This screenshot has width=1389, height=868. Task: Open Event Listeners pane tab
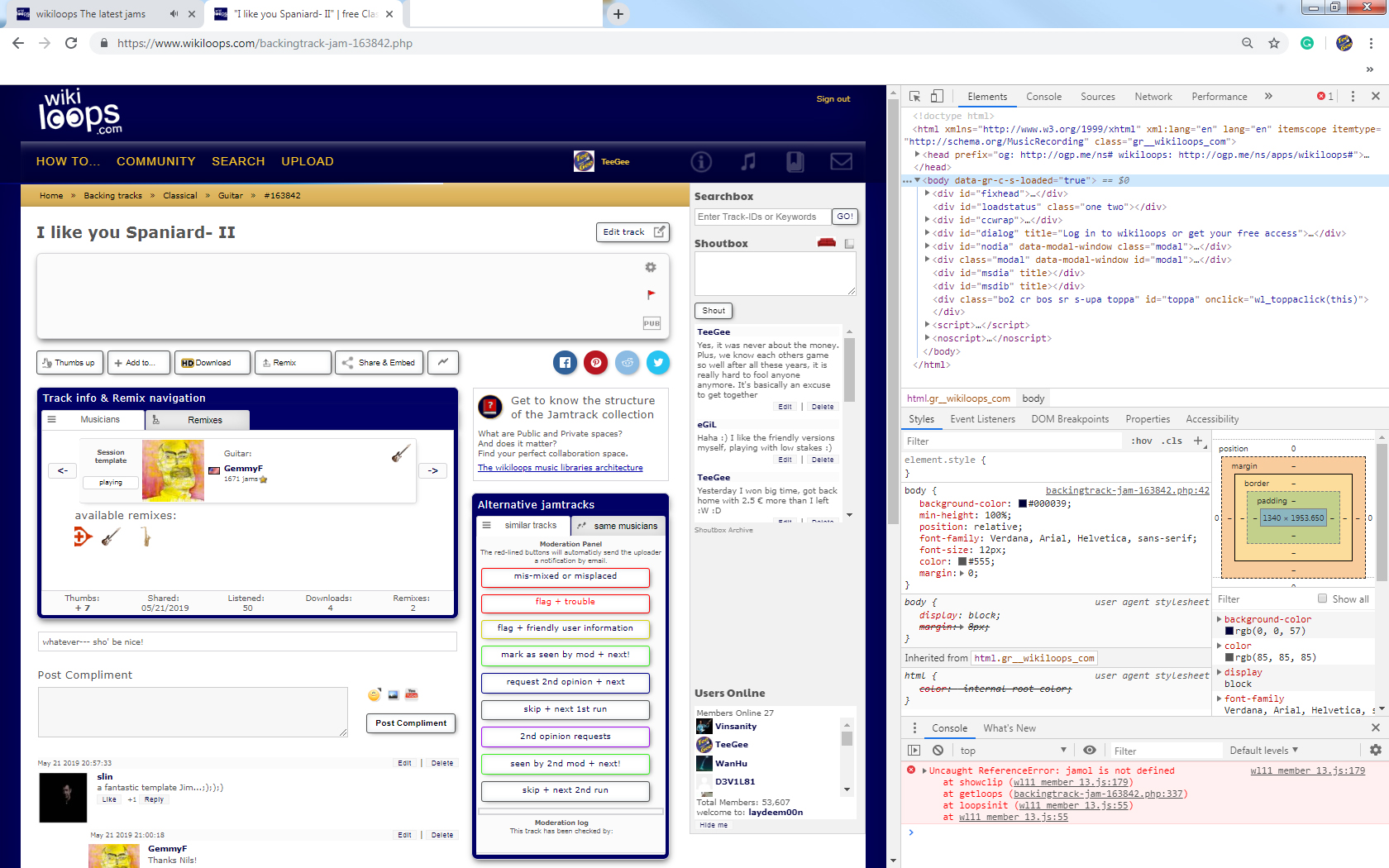982,419
